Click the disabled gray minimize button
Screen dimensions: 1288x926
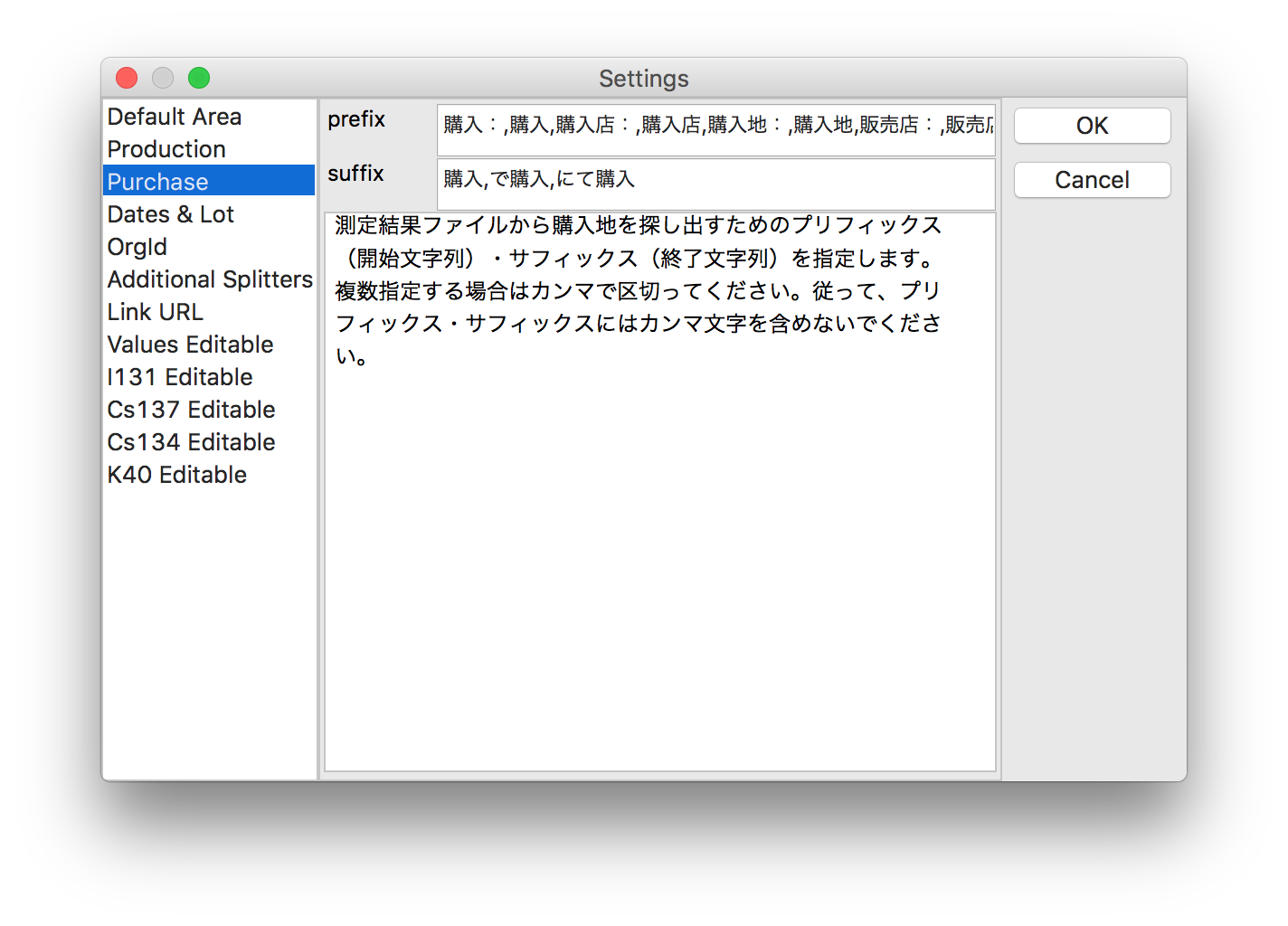pyautogui.click(x=163, y=78)
